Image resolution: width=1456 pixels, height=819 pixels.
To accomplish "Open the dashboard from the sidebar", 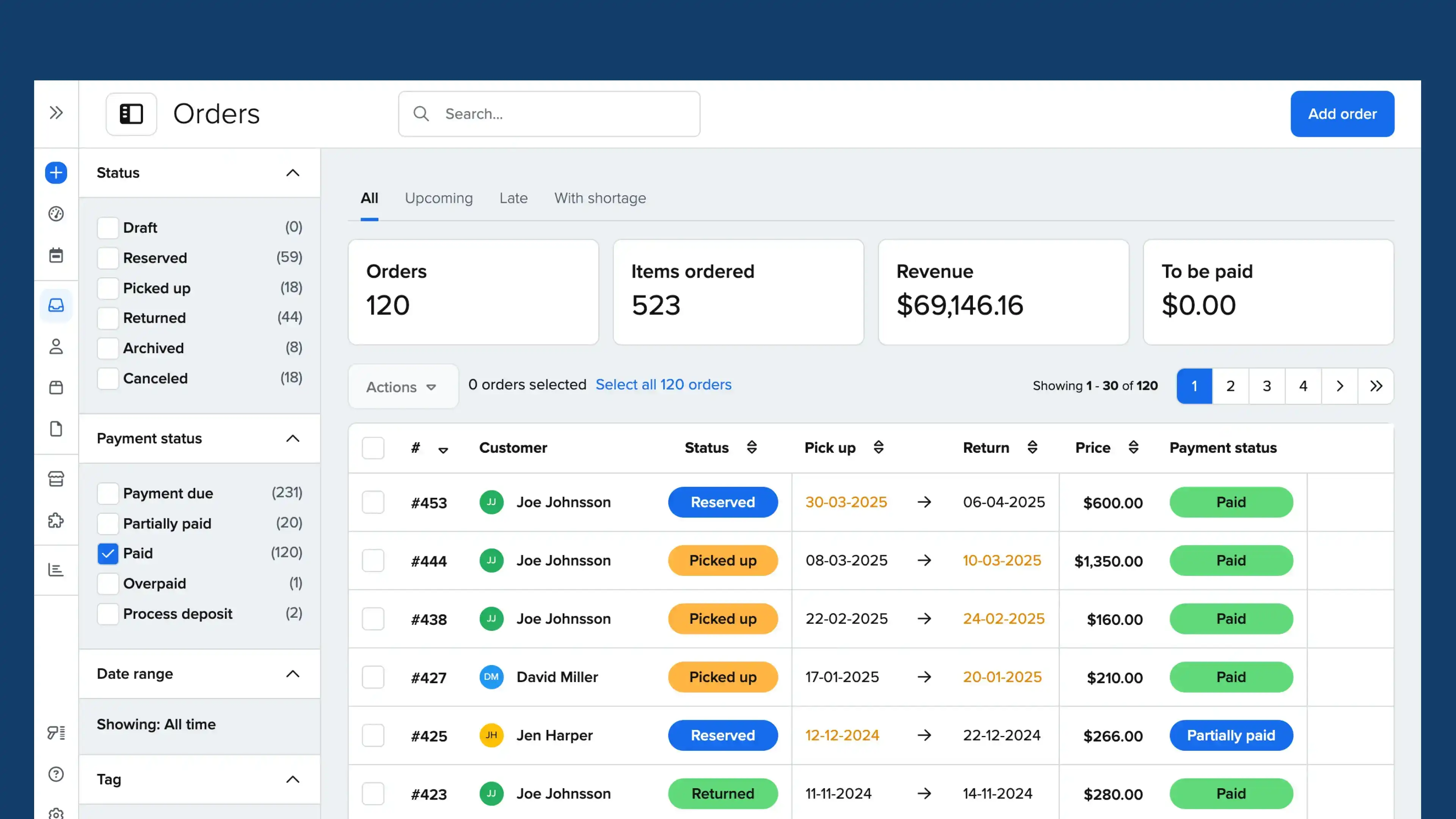I will point(56,213).
